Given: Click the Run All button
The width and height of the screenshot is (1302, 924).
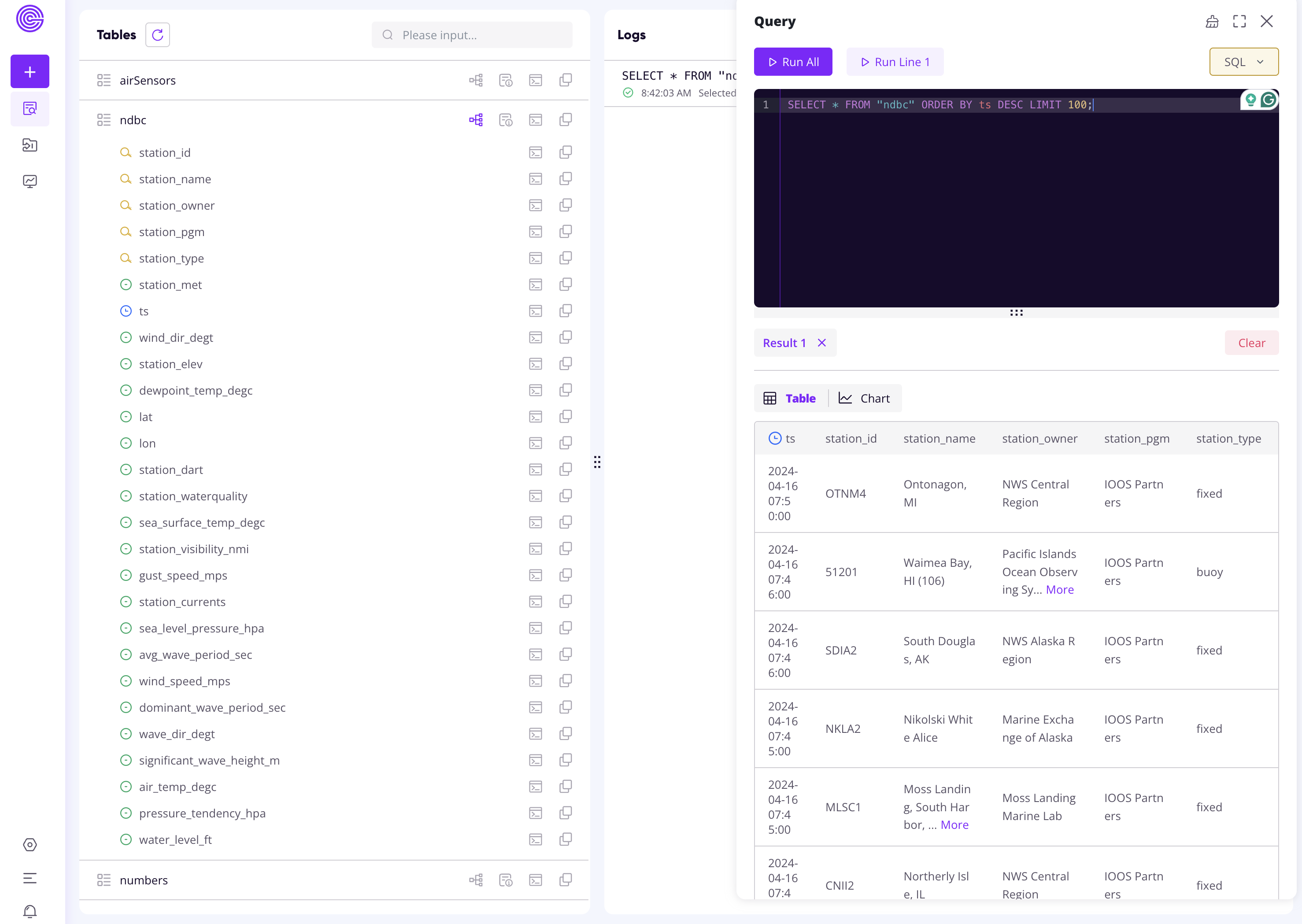Looking at the screenshot, I should [793, 62].
